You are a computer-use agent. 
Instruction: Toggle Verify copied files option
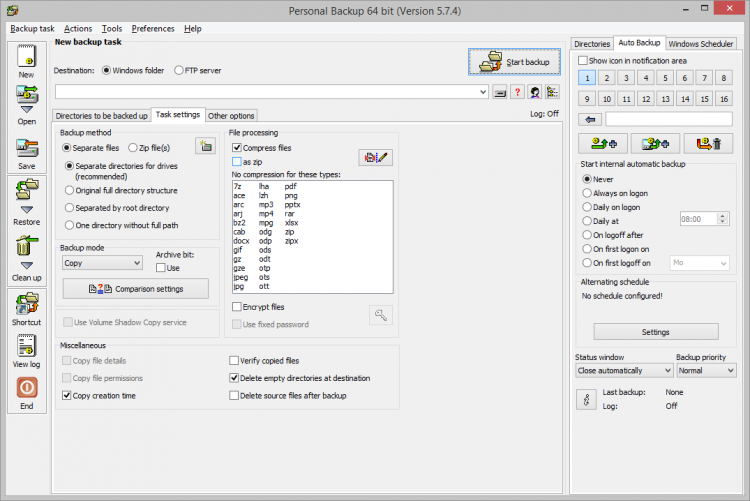pos(235,360)
